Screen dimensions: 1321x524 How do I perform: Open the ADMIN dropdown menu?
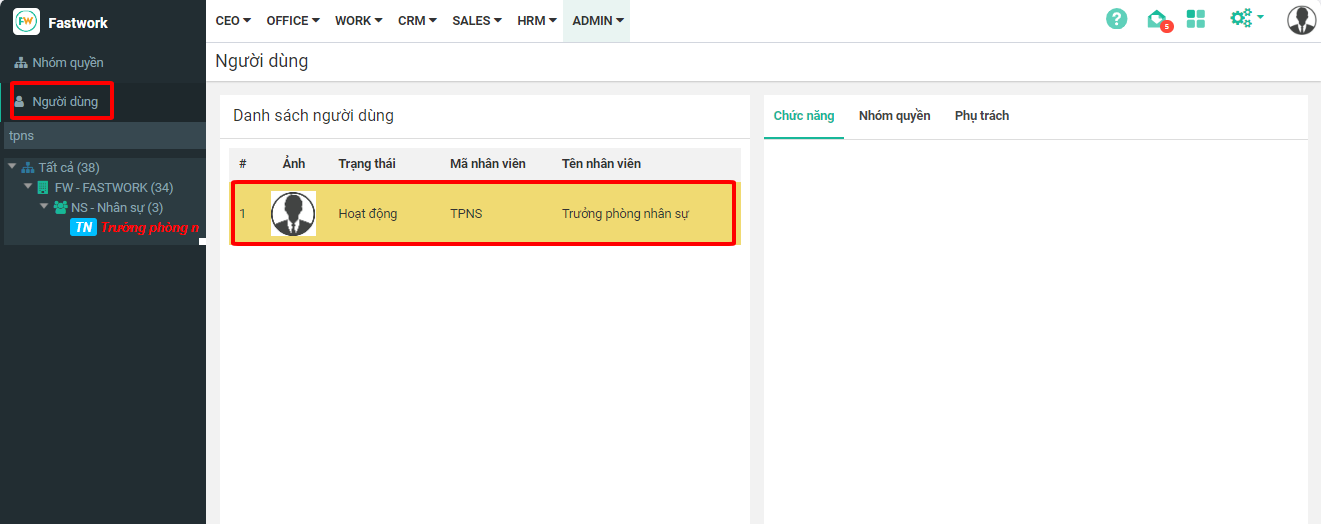597,21
